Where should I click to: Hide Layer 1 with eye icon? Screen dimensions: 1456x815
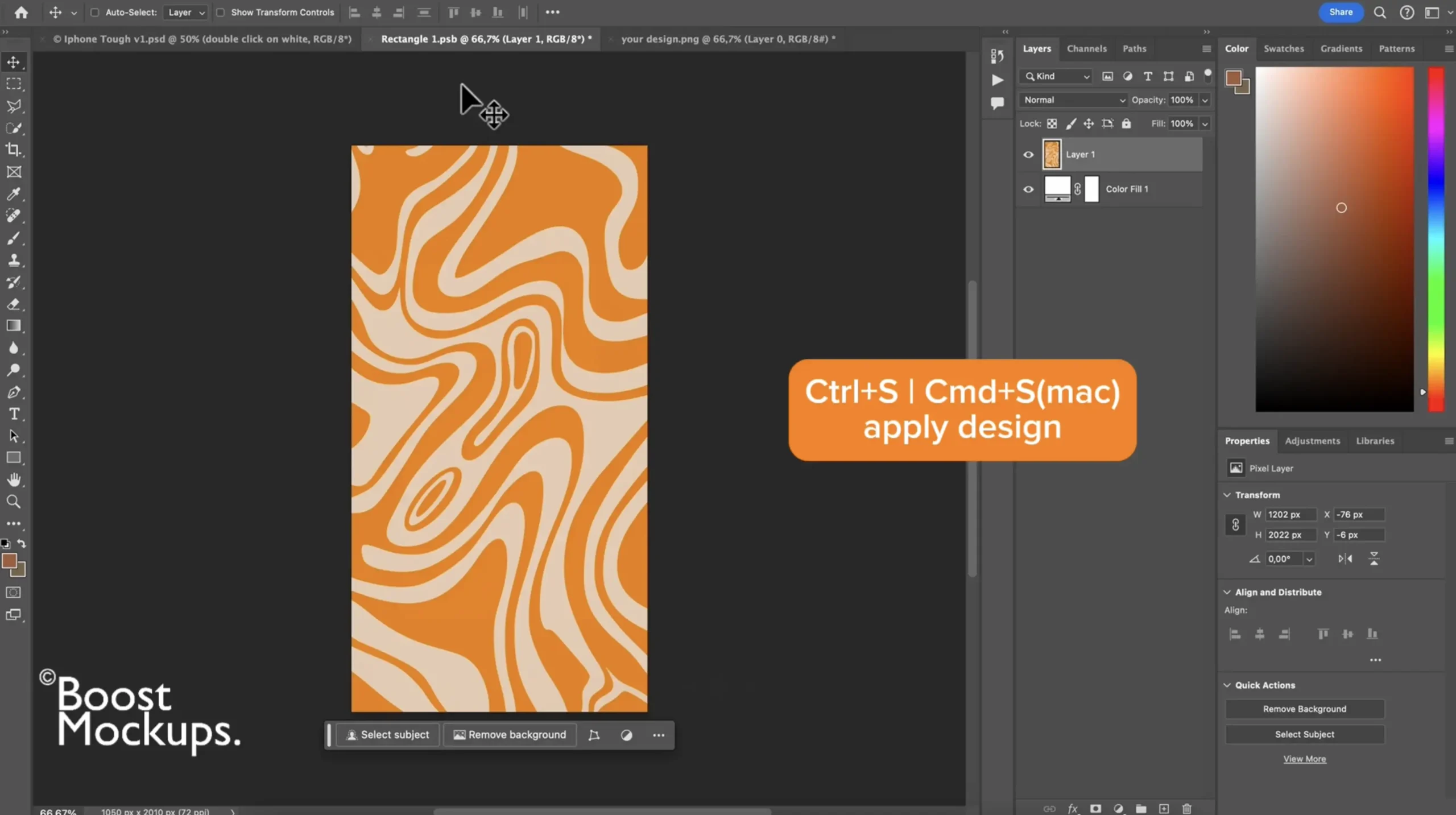coord(1028,155)
